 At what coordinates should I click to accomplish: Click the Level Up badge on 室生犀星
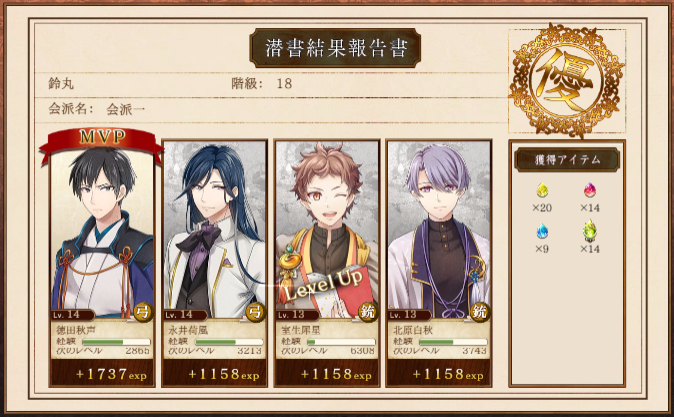pos(323,285)
